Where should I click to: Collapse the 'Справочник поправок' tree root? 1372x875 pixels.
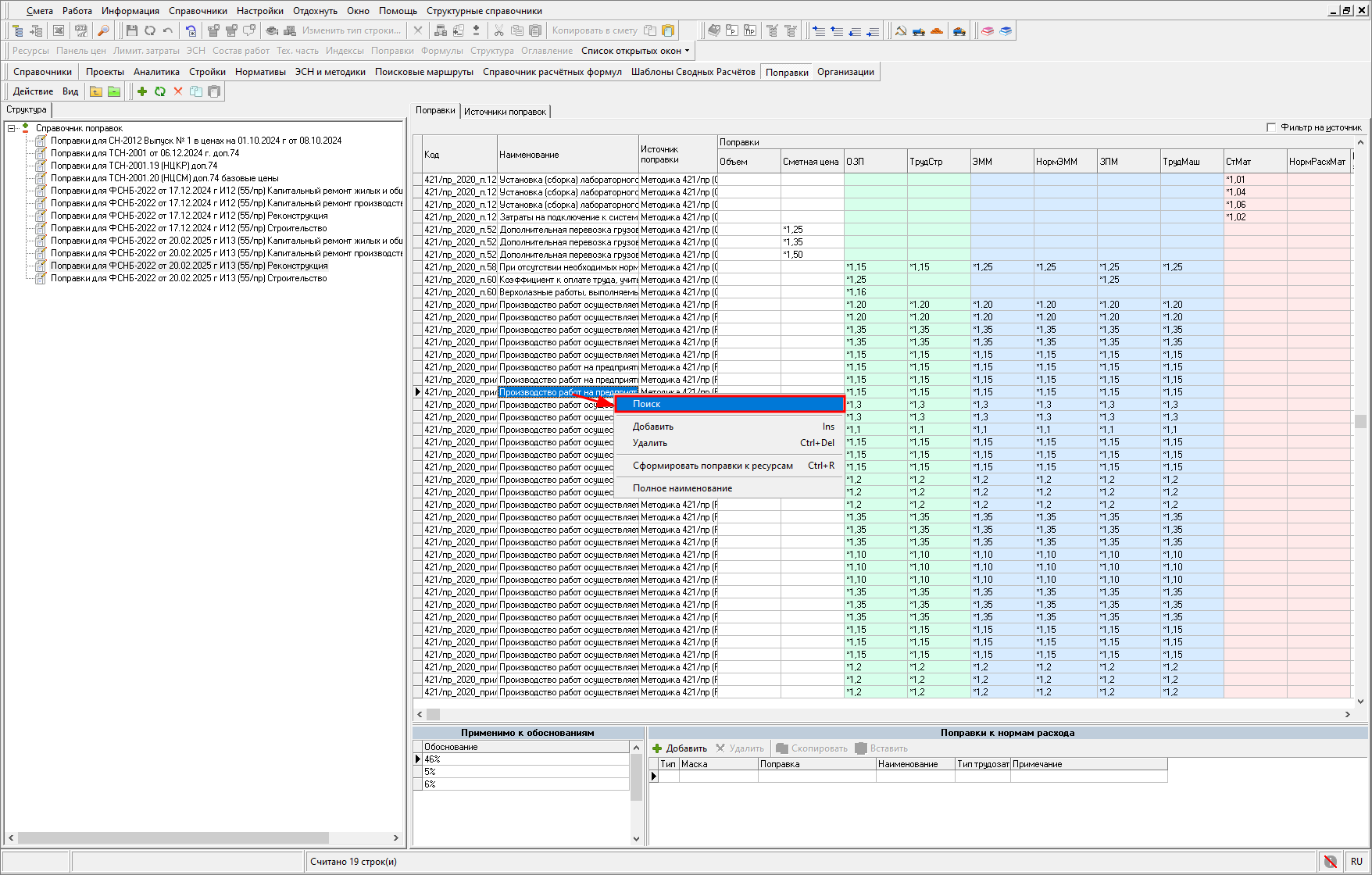(x=12, y=128)
